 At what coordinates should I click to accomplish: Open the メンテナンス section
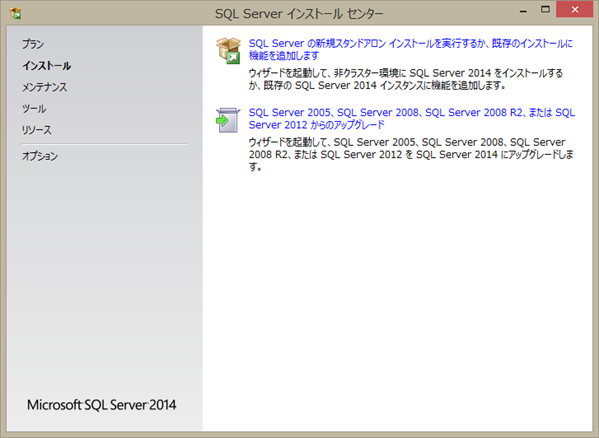(x=44, y=87)
